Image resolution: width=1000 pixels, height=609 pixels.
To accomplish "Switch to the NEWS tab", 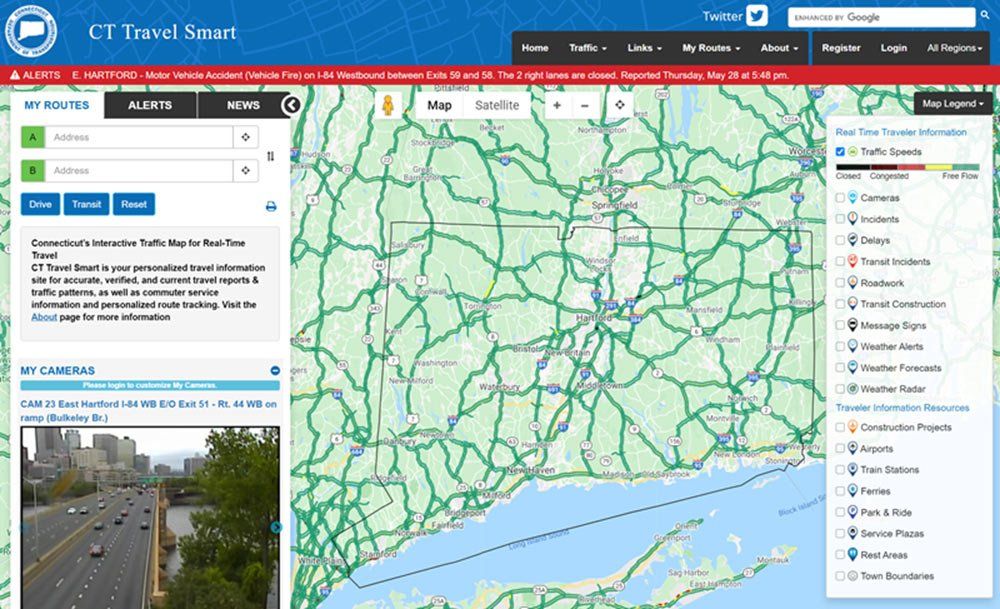I will coord(243,105).
